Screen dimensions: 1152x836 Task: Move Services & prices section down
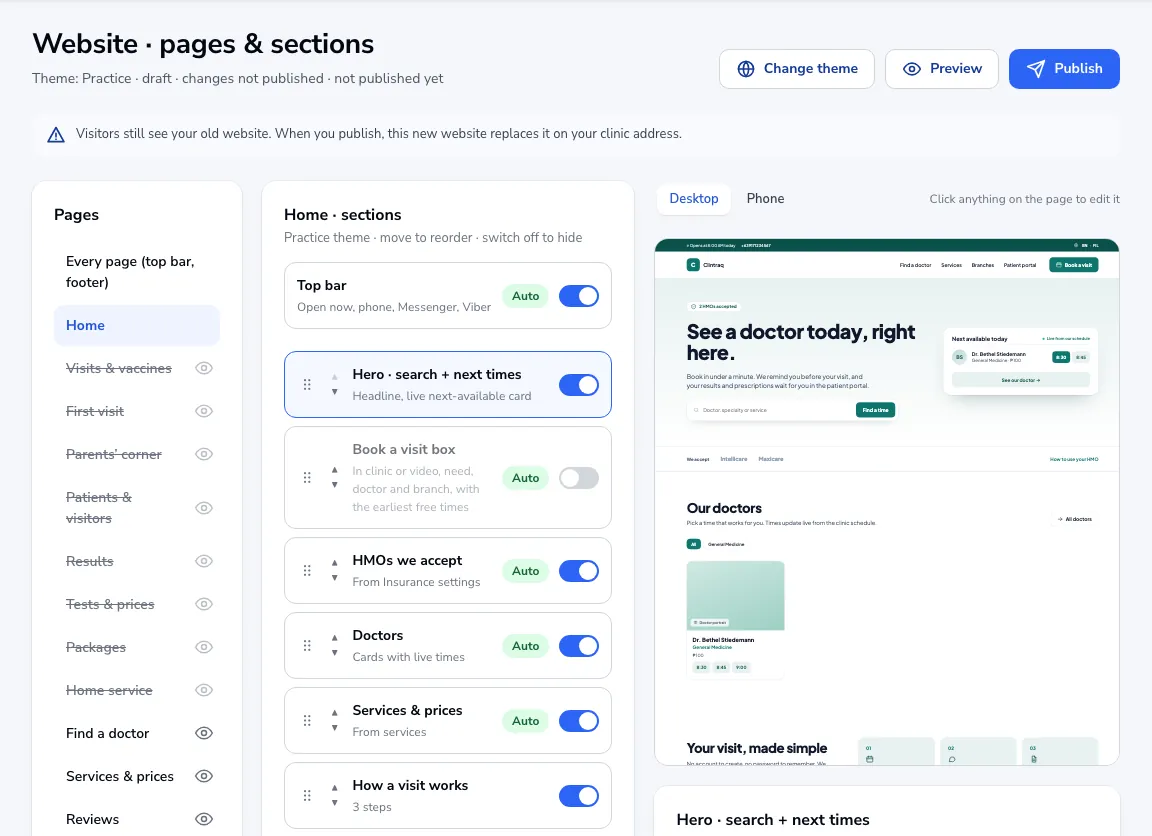coord(335,728)
